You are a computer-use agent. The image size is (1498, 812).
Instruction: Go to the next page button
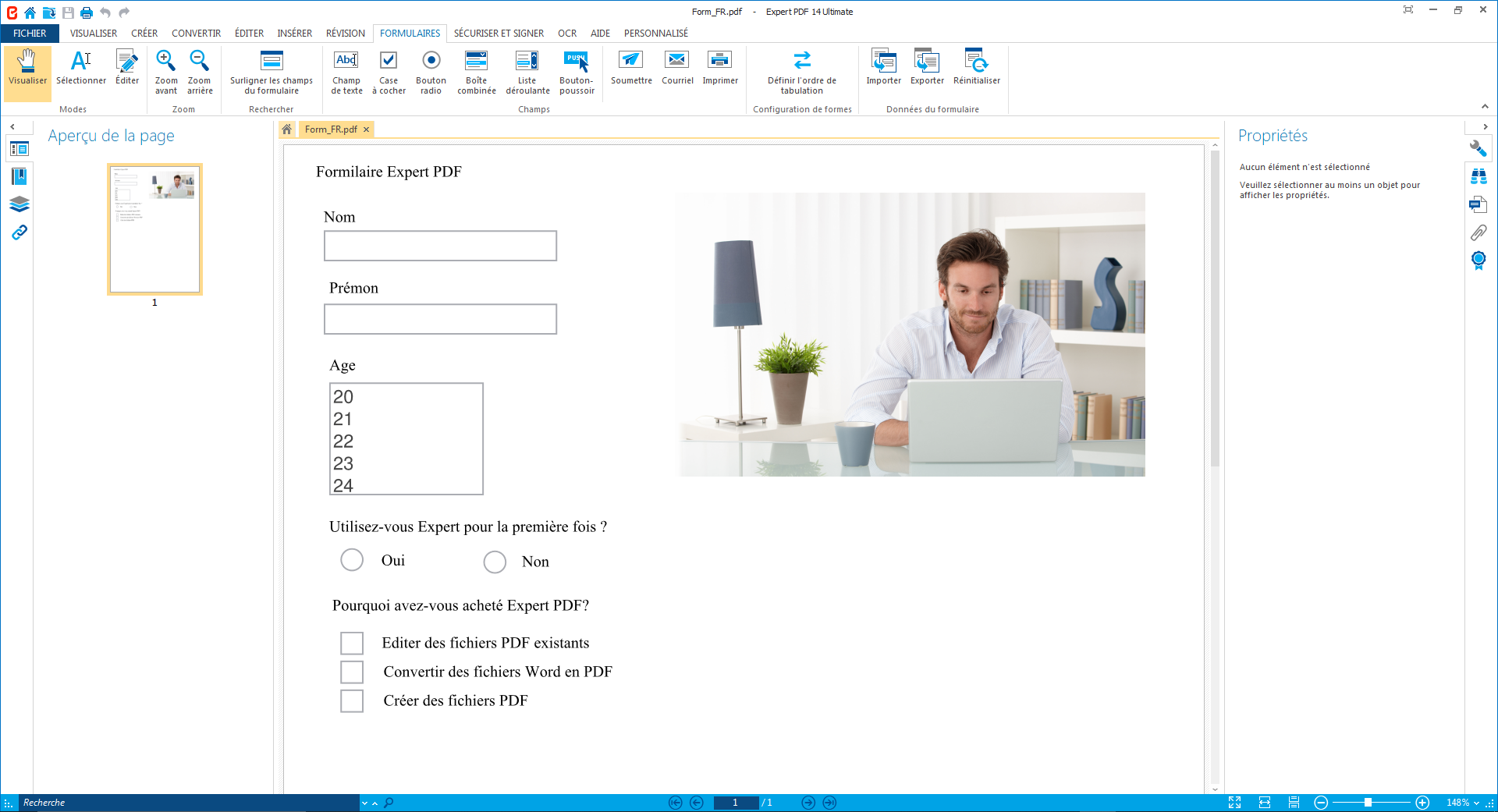(x=808, y=803)
